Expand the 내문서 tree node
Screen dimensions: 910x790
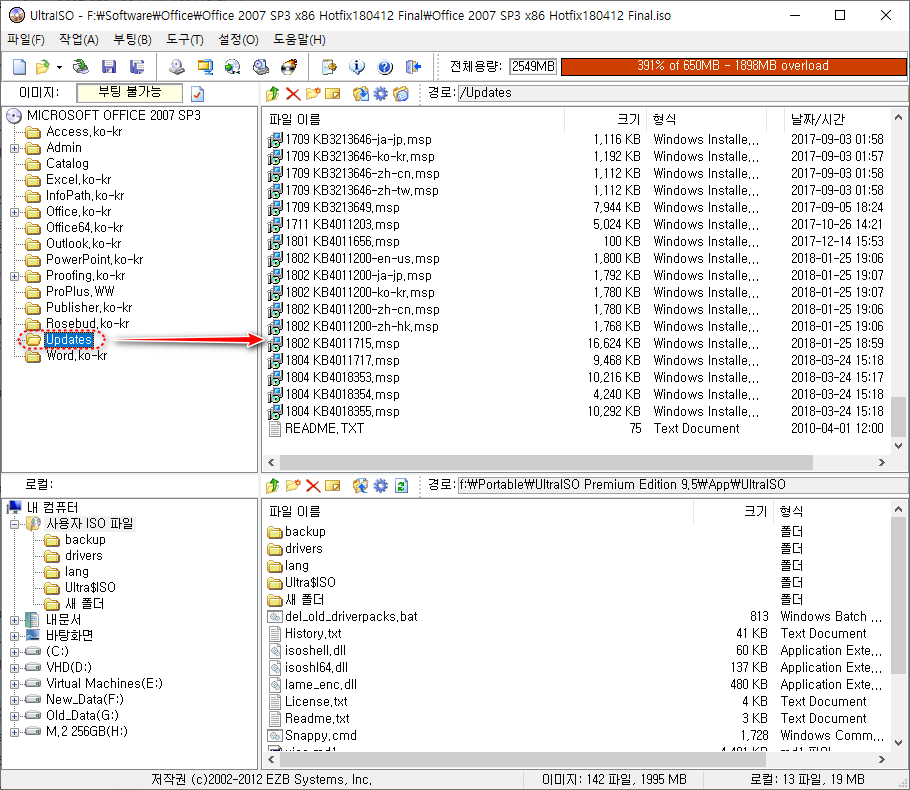coord(15,621)
